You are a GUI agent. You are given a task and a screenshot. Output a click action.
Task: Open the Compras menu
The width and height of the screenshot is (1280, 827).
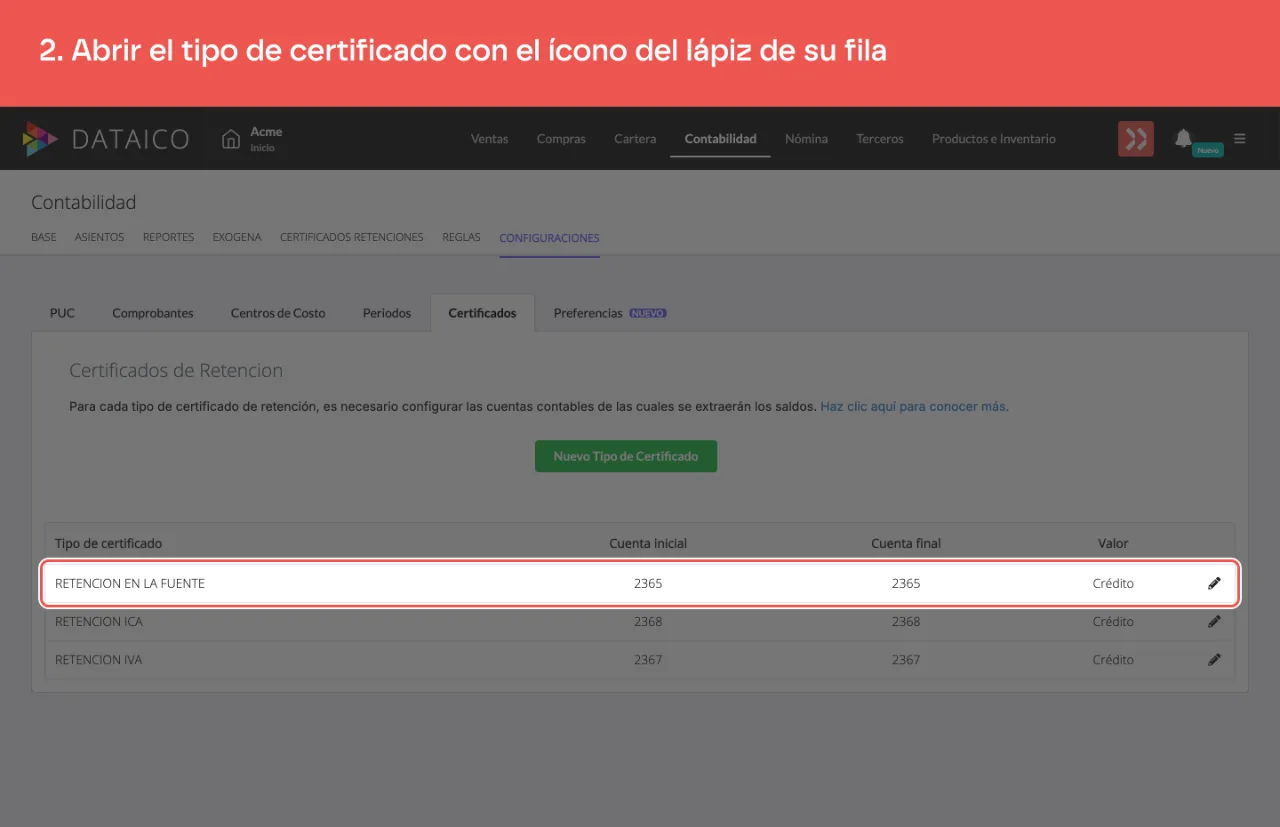pos(561,139)
